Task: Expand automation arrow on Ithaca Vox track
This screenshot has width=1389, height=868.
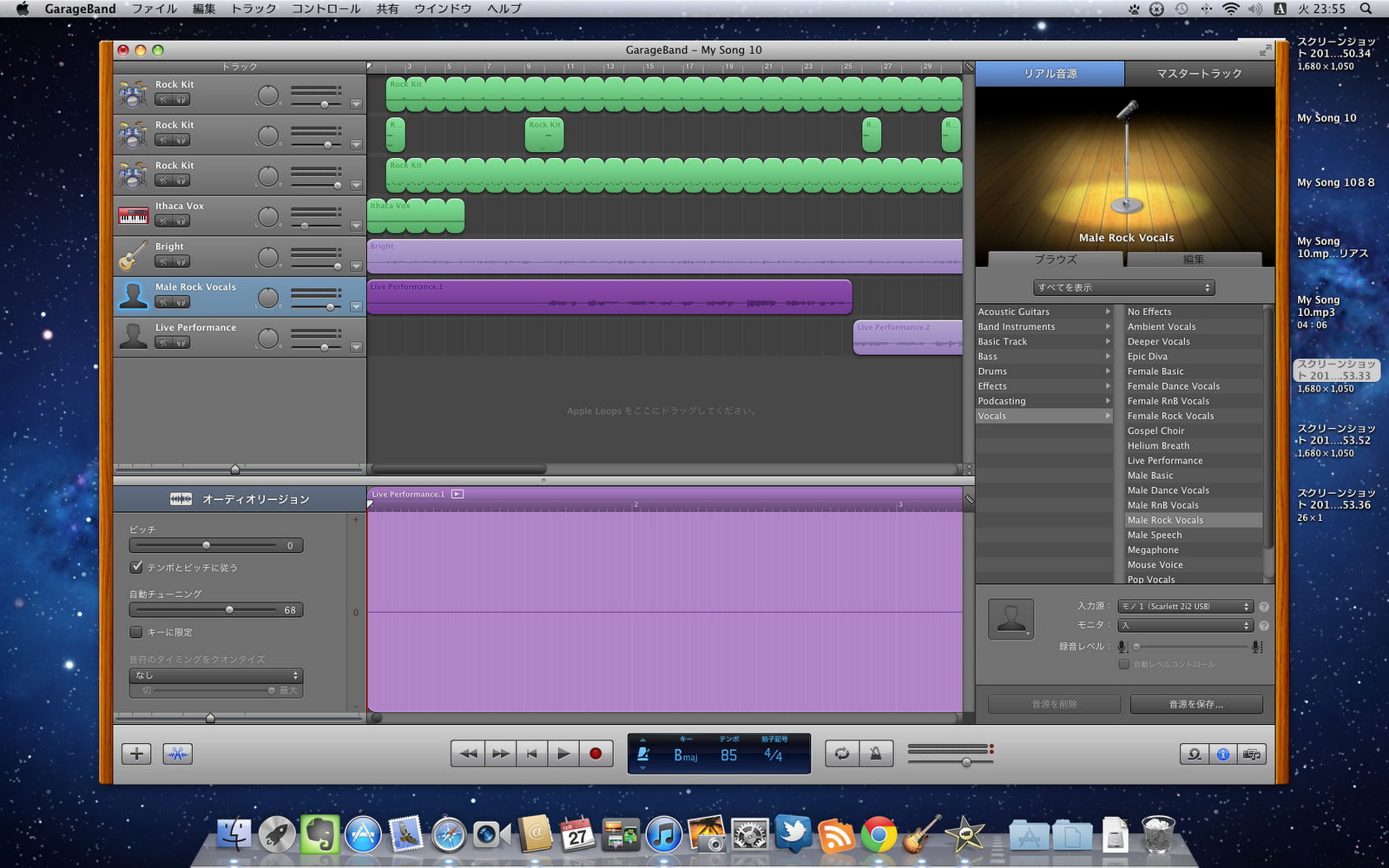Action: [356, 226]
